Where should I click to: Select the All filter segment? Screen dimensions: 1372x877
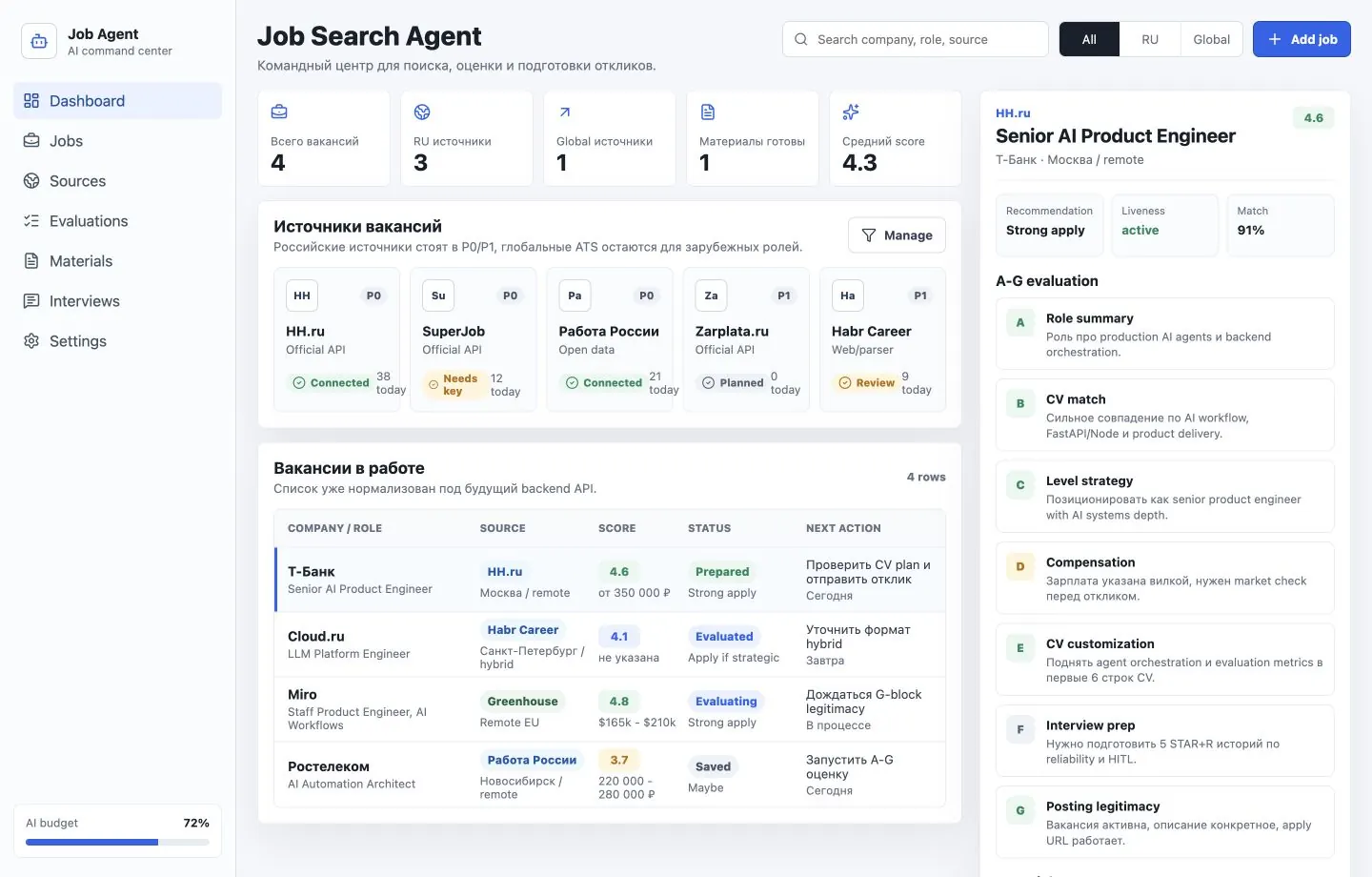[1089, 39]
